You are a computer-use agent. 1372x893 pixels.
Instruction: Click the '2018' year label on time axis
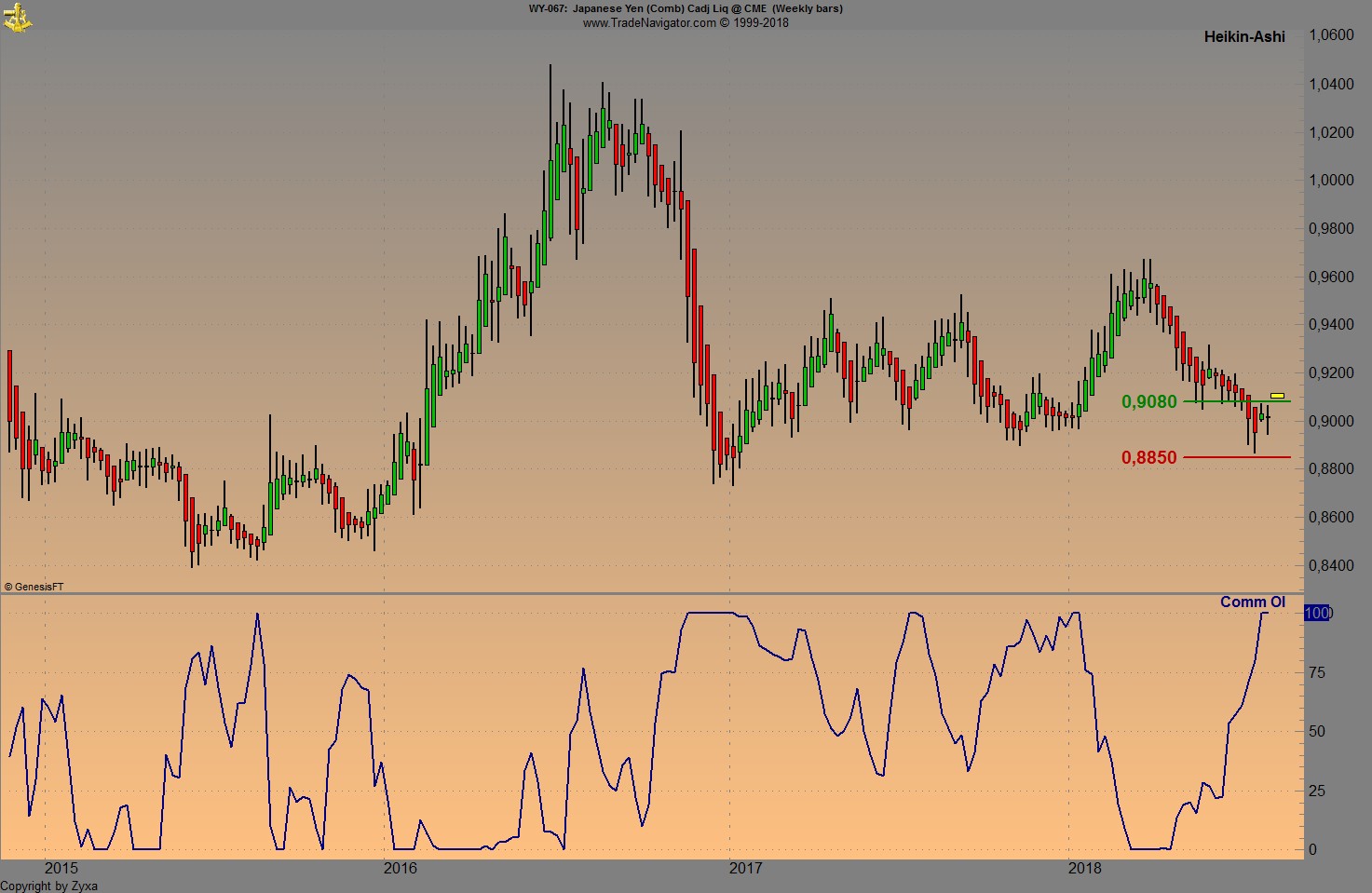1084,868
